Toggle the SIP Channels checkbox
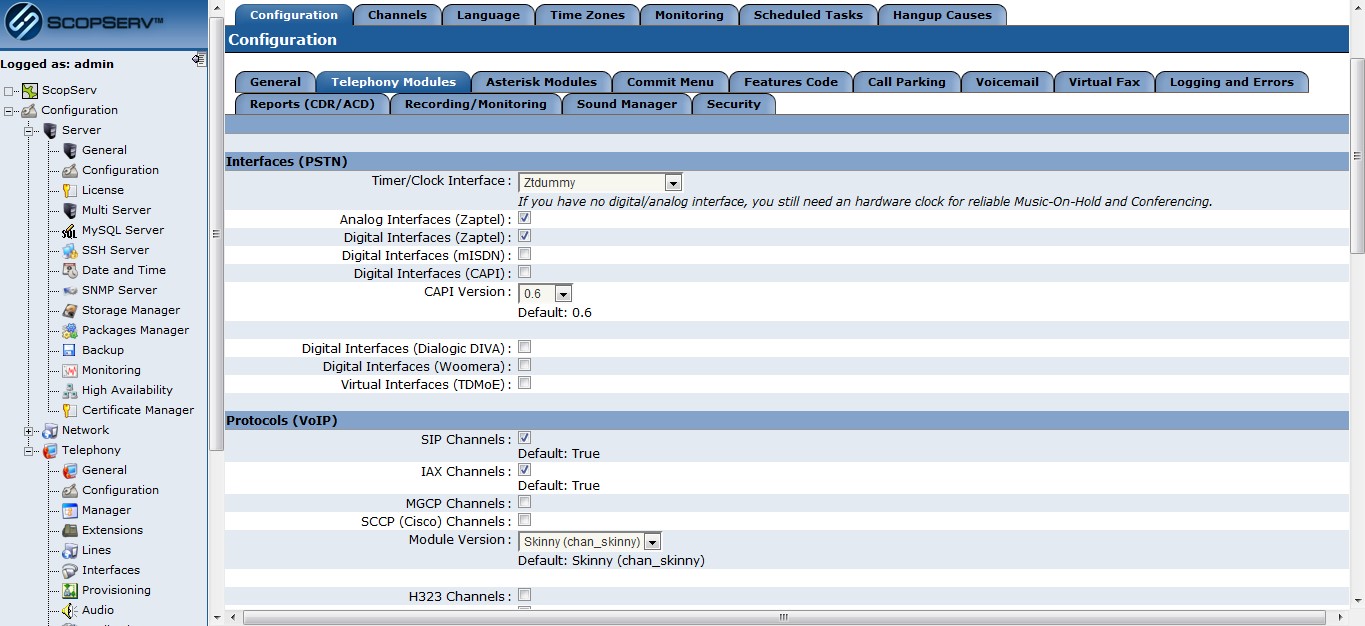 524,438
